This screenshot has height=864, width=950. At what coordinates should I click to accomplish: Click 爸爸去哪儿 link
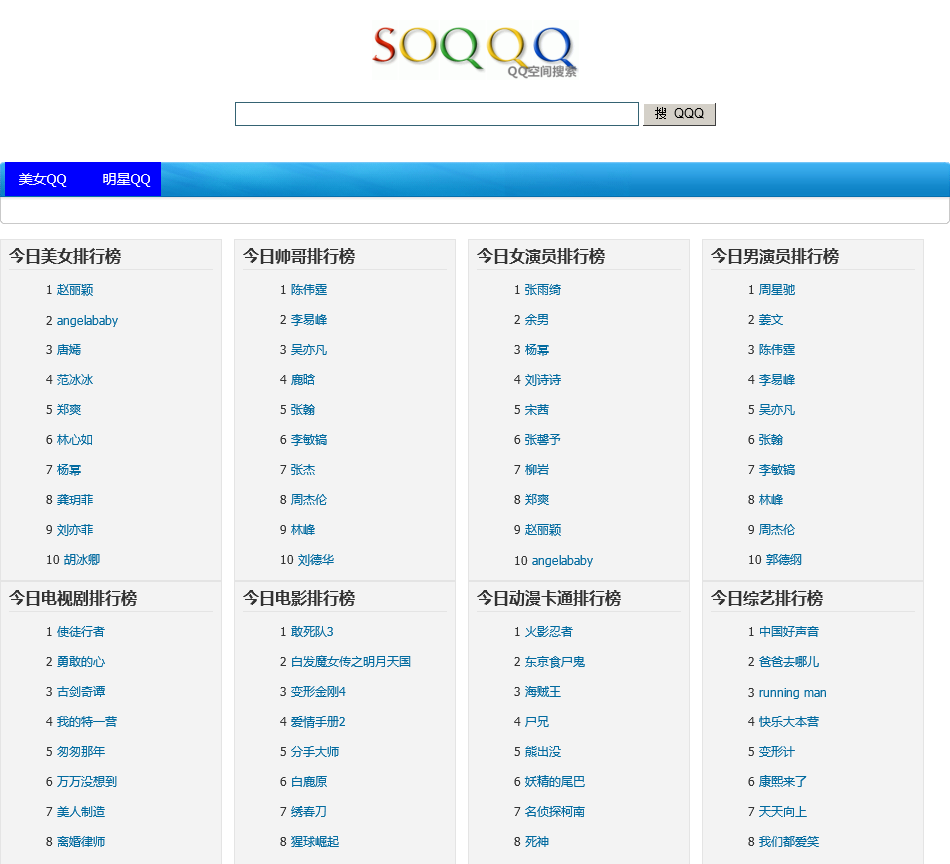(x=789, y=662)
